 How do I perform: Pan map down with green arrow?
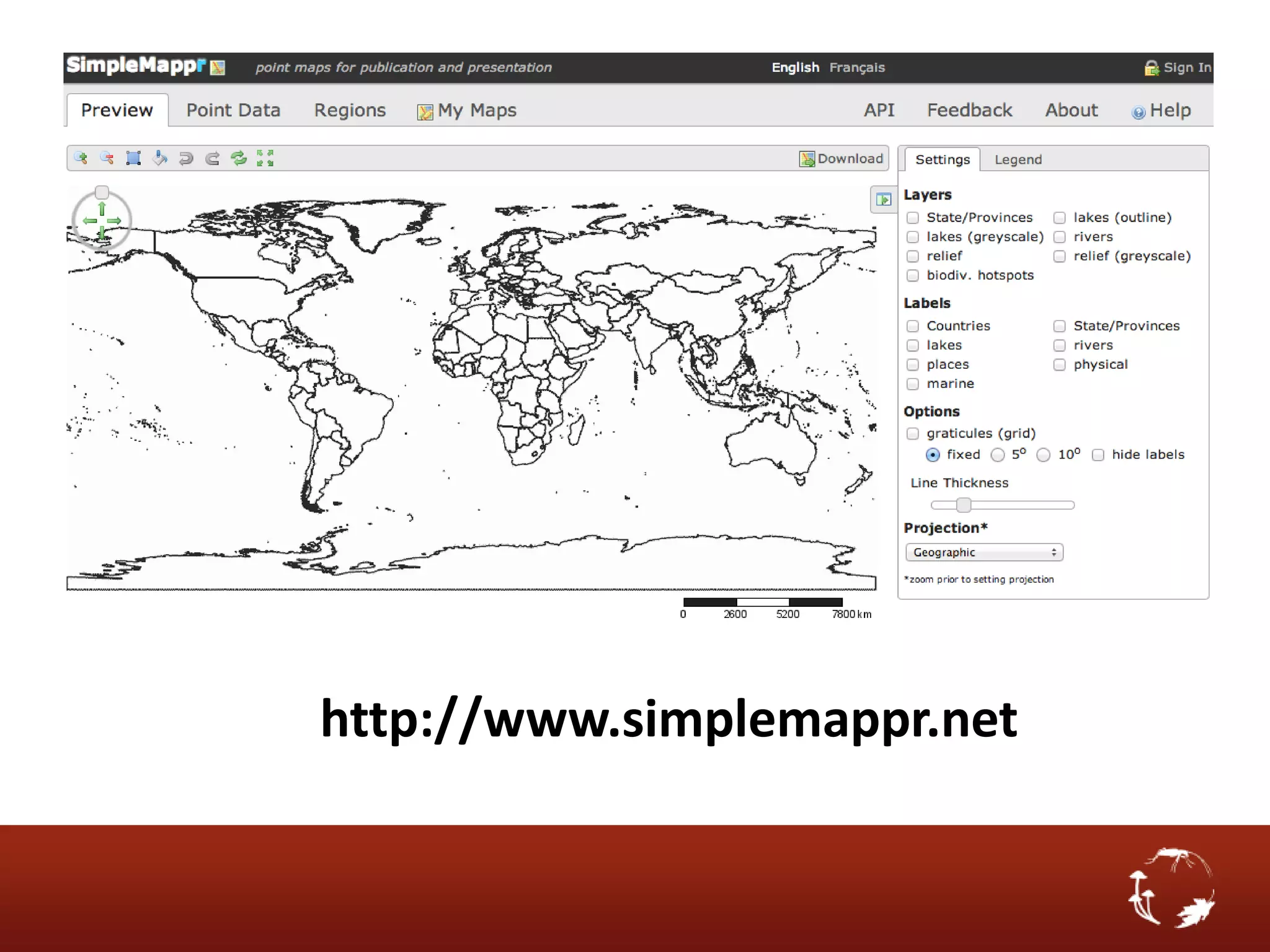tap(102, 233)
